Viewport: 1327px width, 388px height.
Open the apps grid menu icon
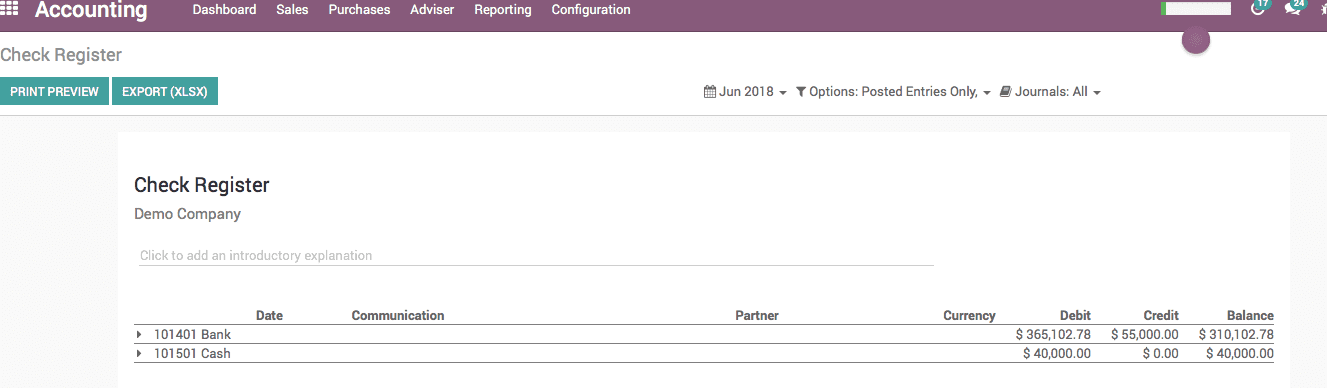pyautogui.click(x=9, y=8)
